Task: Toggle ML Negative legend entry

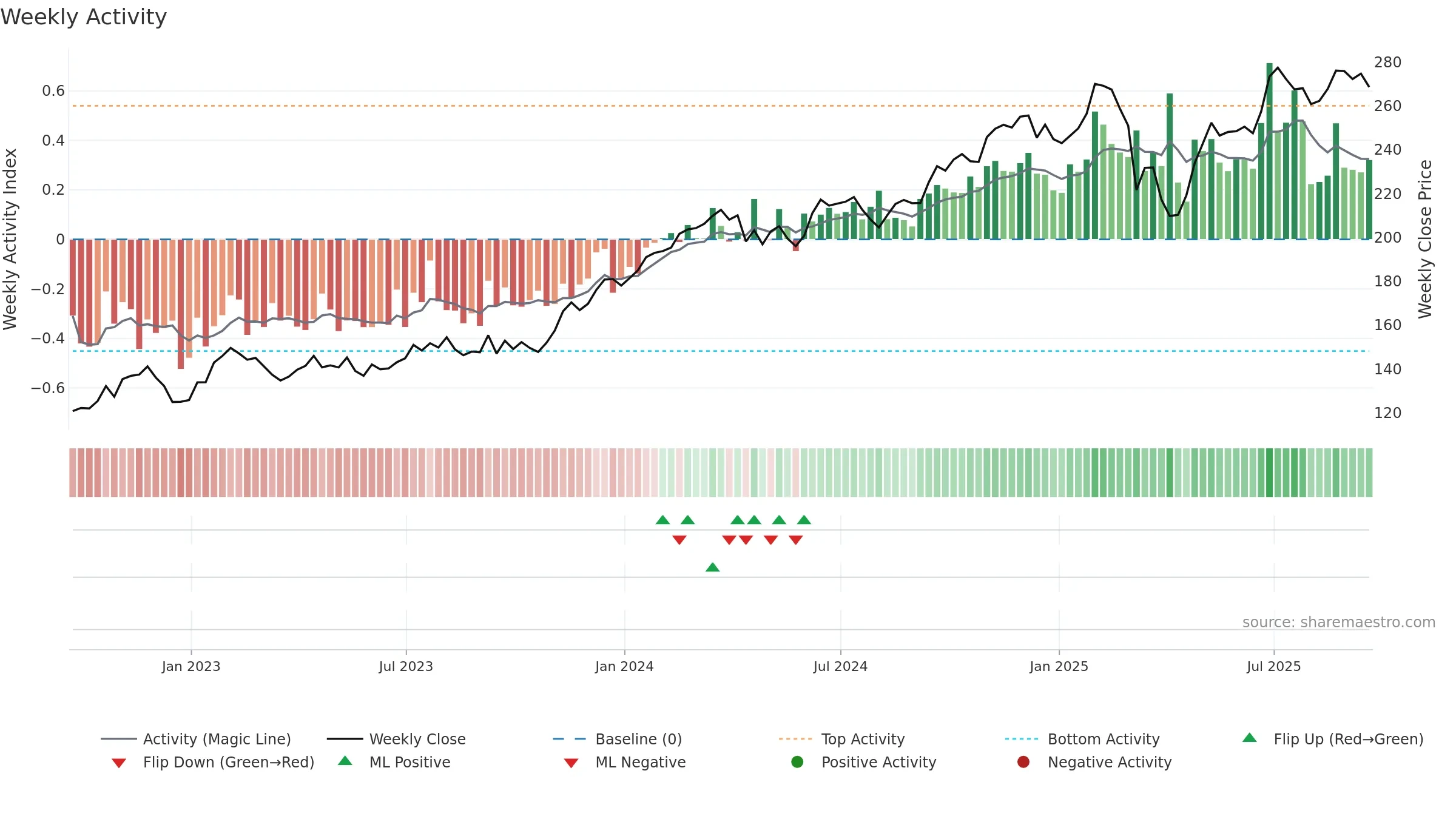Action: [625, 762]
